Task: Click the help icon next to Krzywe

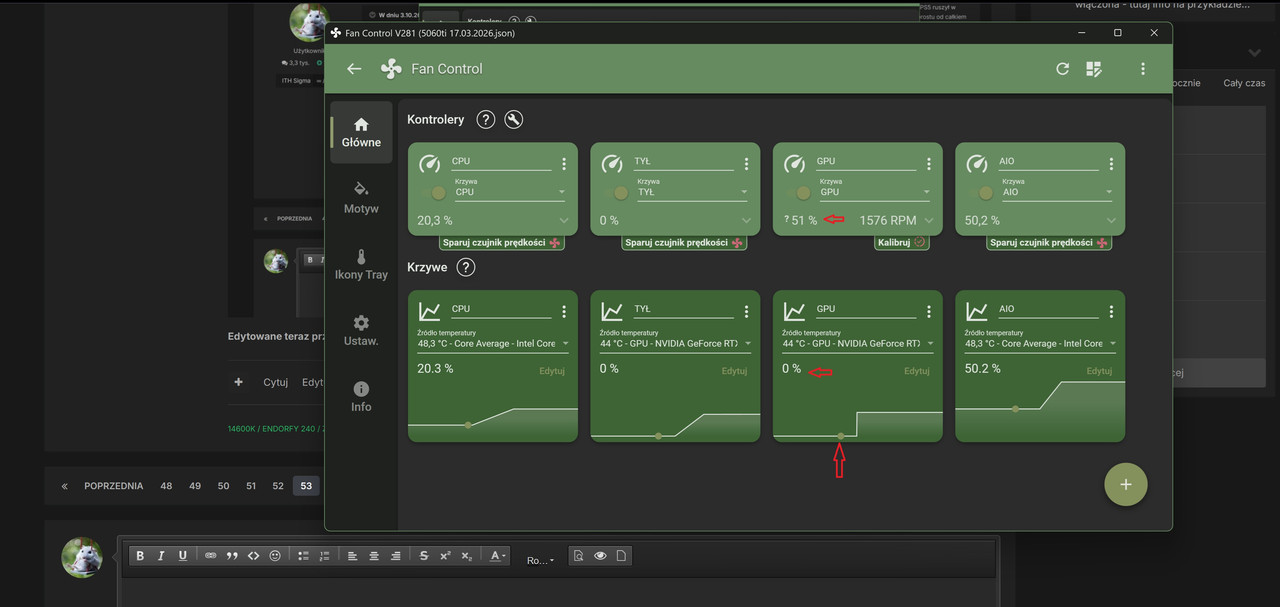Action: click(x=466, y=267)
